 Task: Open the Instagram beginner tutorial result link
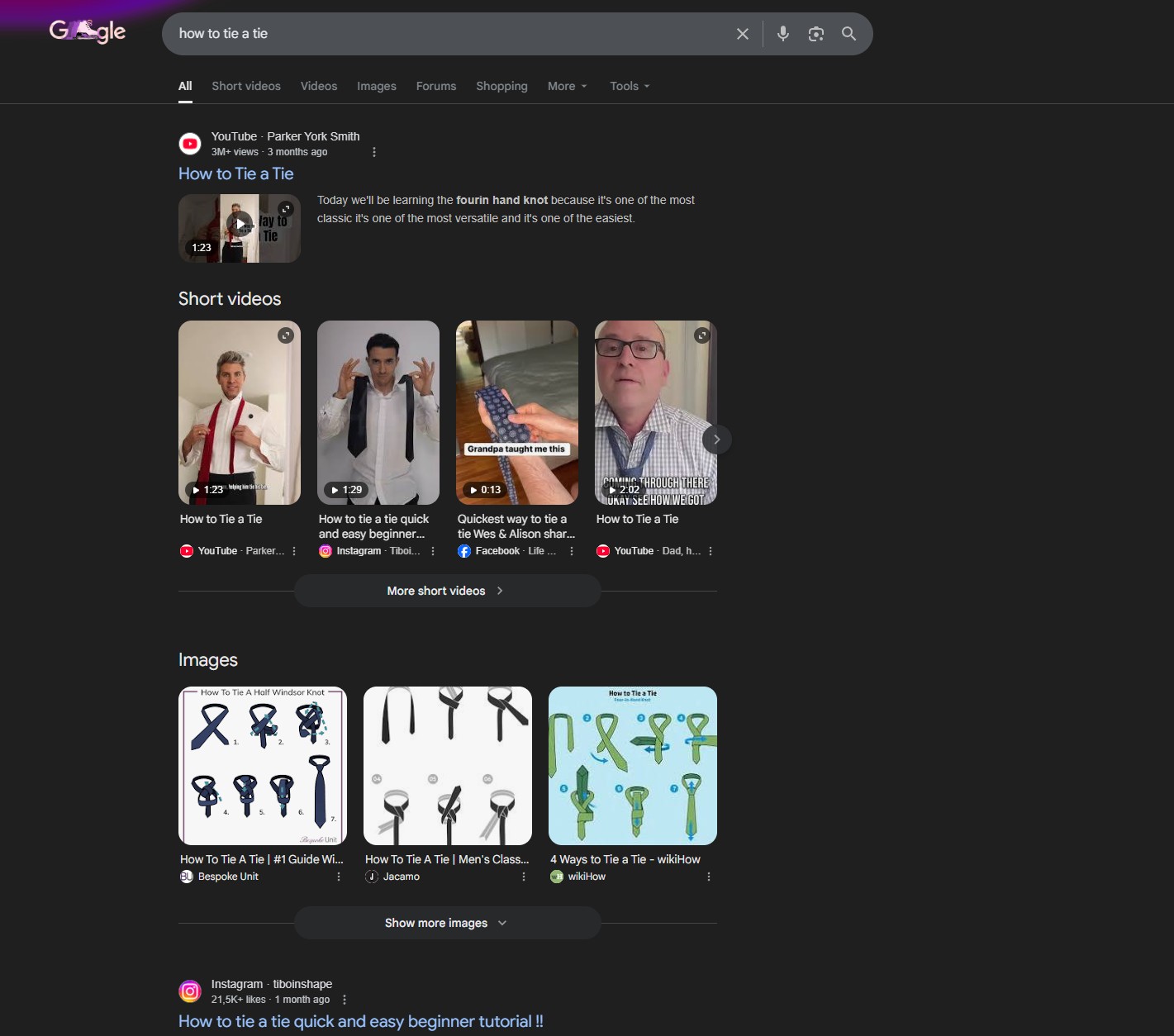pyautogui.click(x=360, y=1021)
